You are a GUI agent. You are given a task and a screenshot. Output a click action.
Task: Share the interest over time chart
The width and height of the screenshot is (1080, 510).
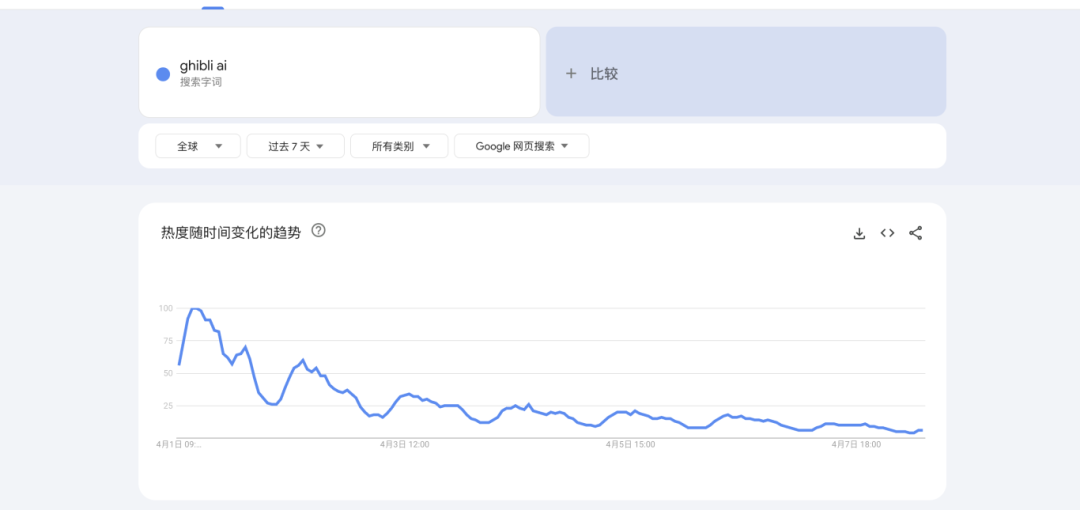click(x=915, y=233)
